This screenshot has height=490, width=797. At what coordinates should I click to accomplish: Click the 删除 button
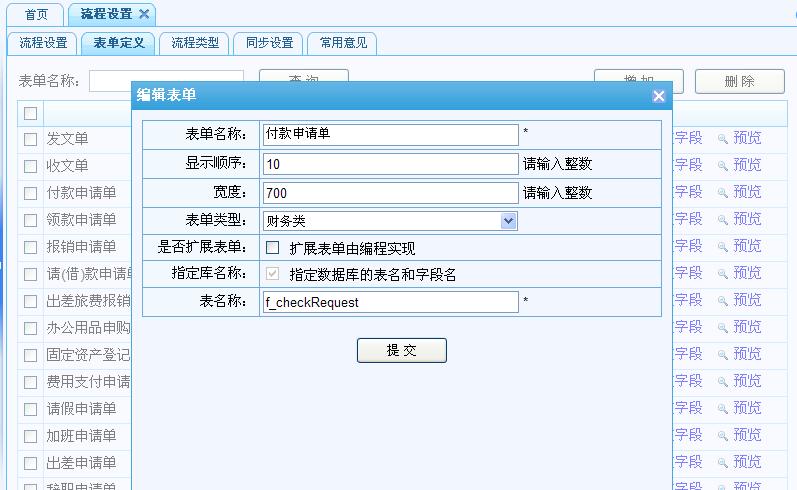pyautogui.click(x=739, y=81)
